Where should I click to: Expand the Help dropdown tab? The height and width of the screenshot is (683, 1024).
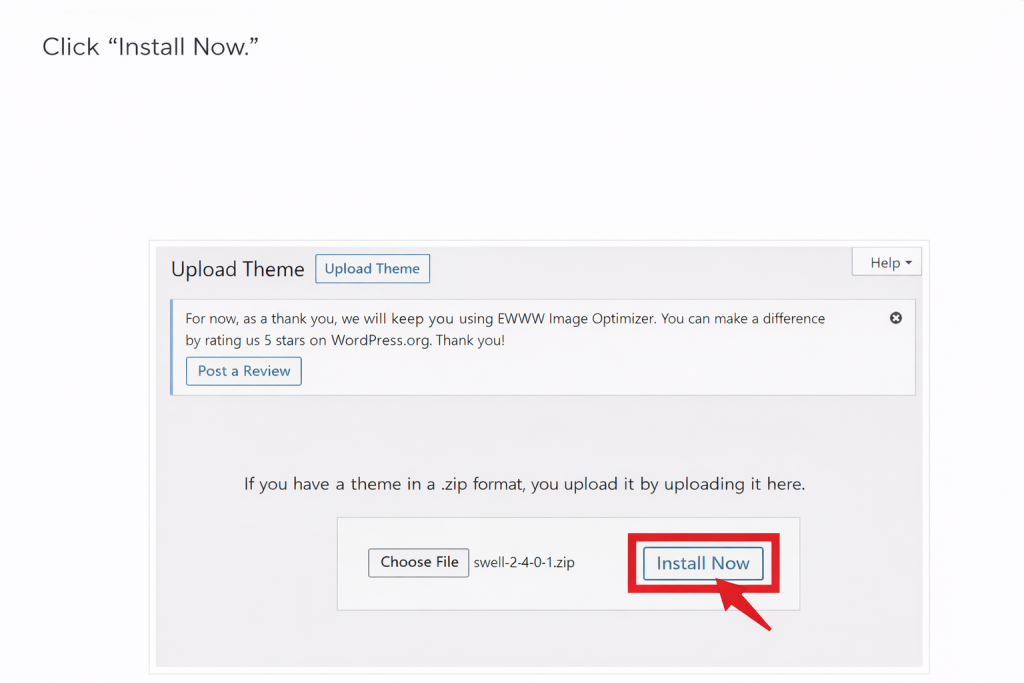pyautogui.click(x=886, y=262)
